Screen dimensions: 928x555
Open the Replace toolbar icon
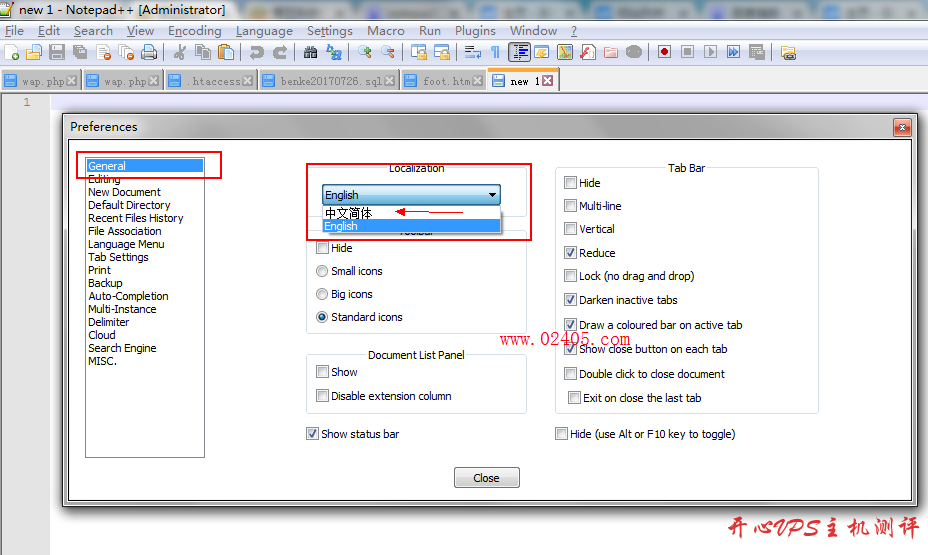tap(334, 53)
